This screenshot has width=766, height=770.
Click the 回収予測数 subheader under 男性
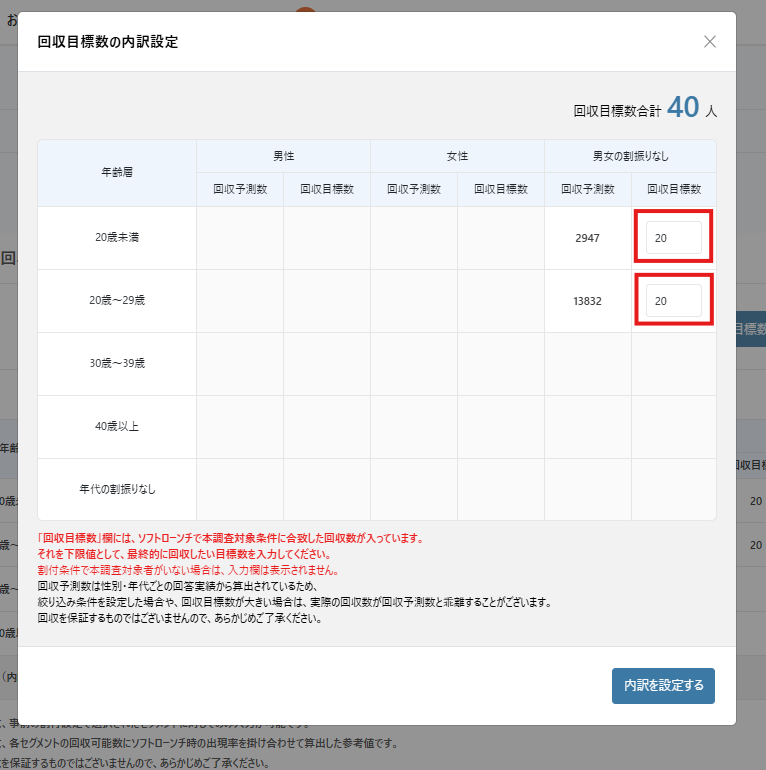(240, 189)
